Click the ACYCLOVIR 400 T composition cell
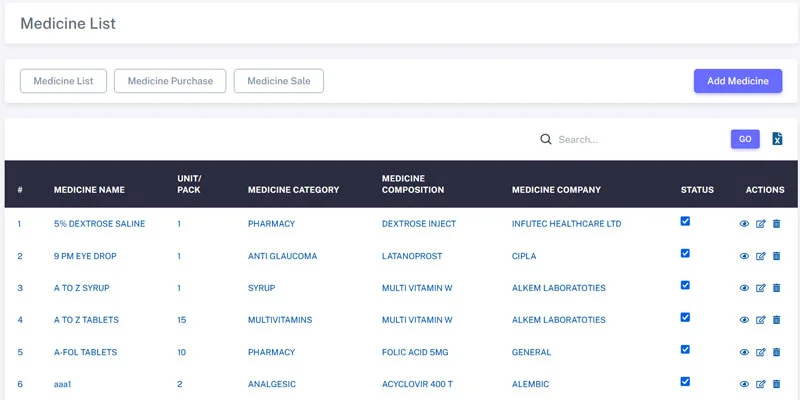This screenshot has height=400, width=800. (x=417, y=384)
